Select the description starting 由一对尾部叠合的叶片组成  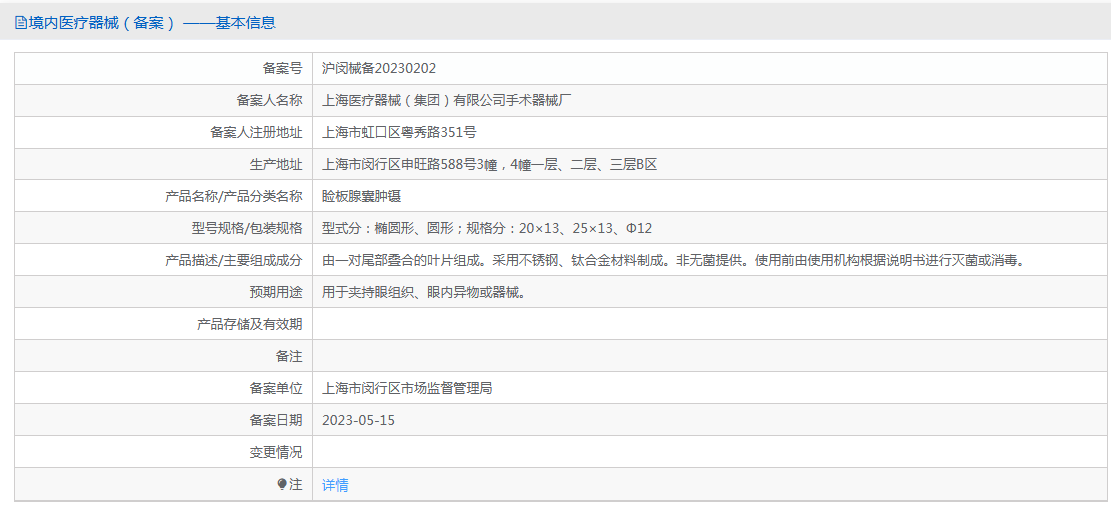[674, 260]
